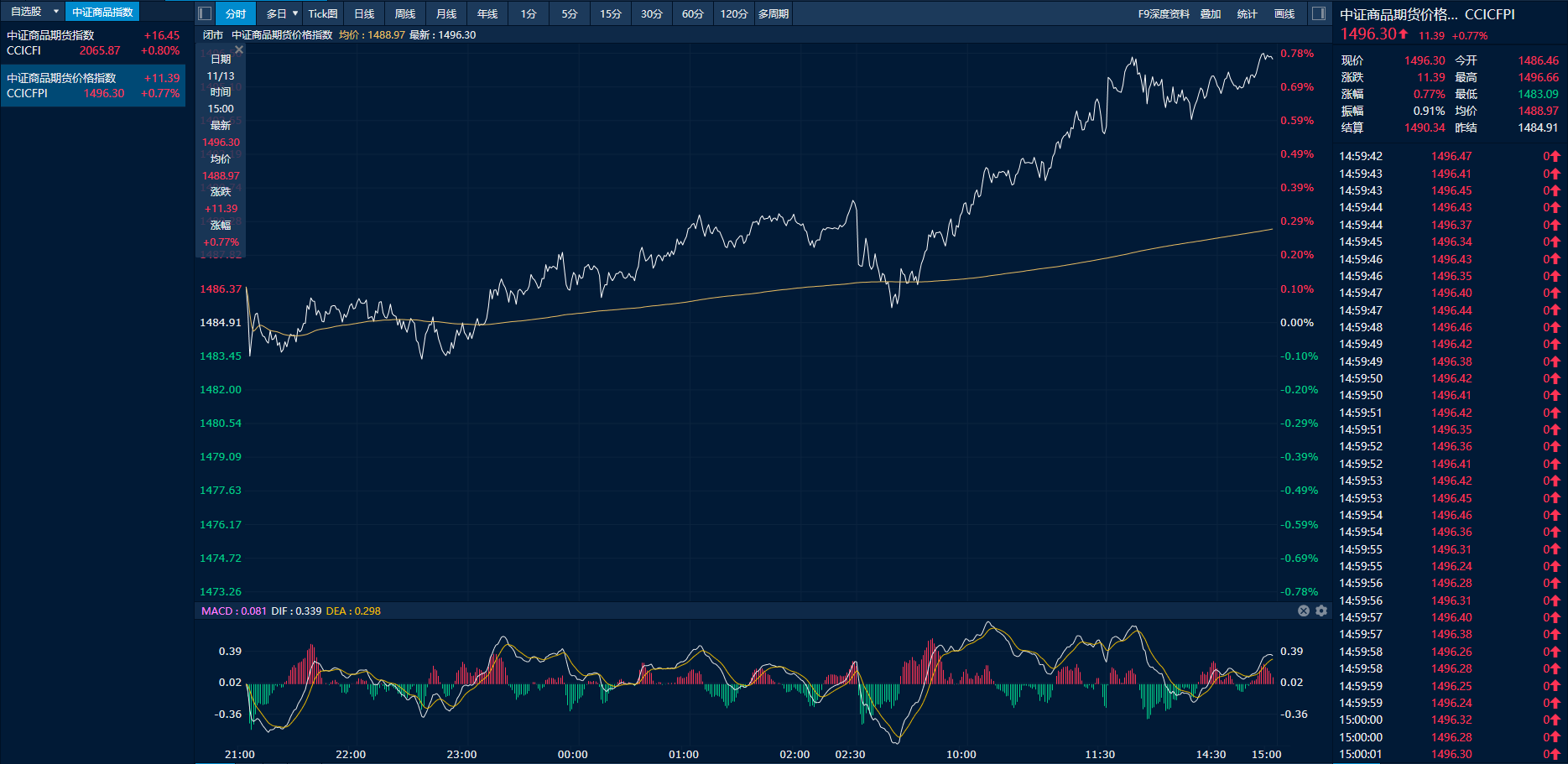
Task: Open the Tick图 chart view
Action: point(322,13)
